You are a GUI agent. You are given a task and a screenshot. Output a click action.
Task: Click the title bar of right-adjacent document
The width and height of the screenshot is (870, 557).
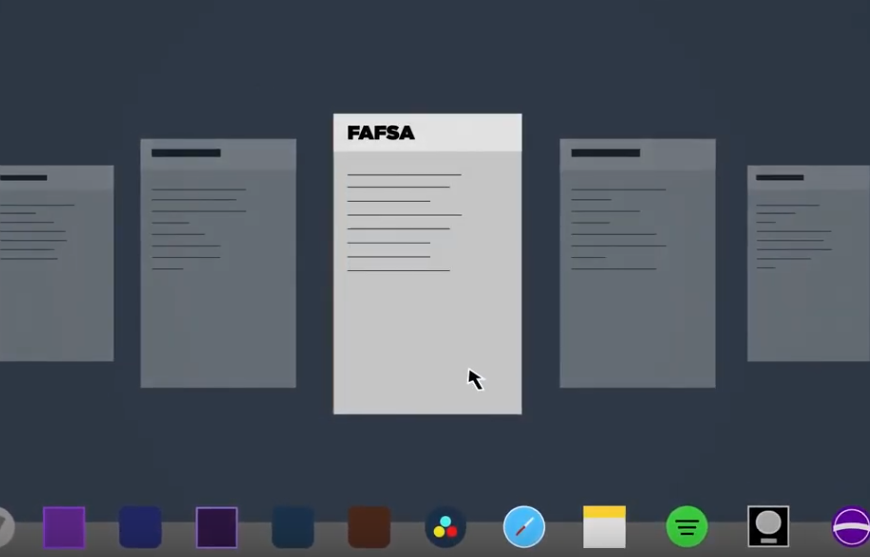637,153
